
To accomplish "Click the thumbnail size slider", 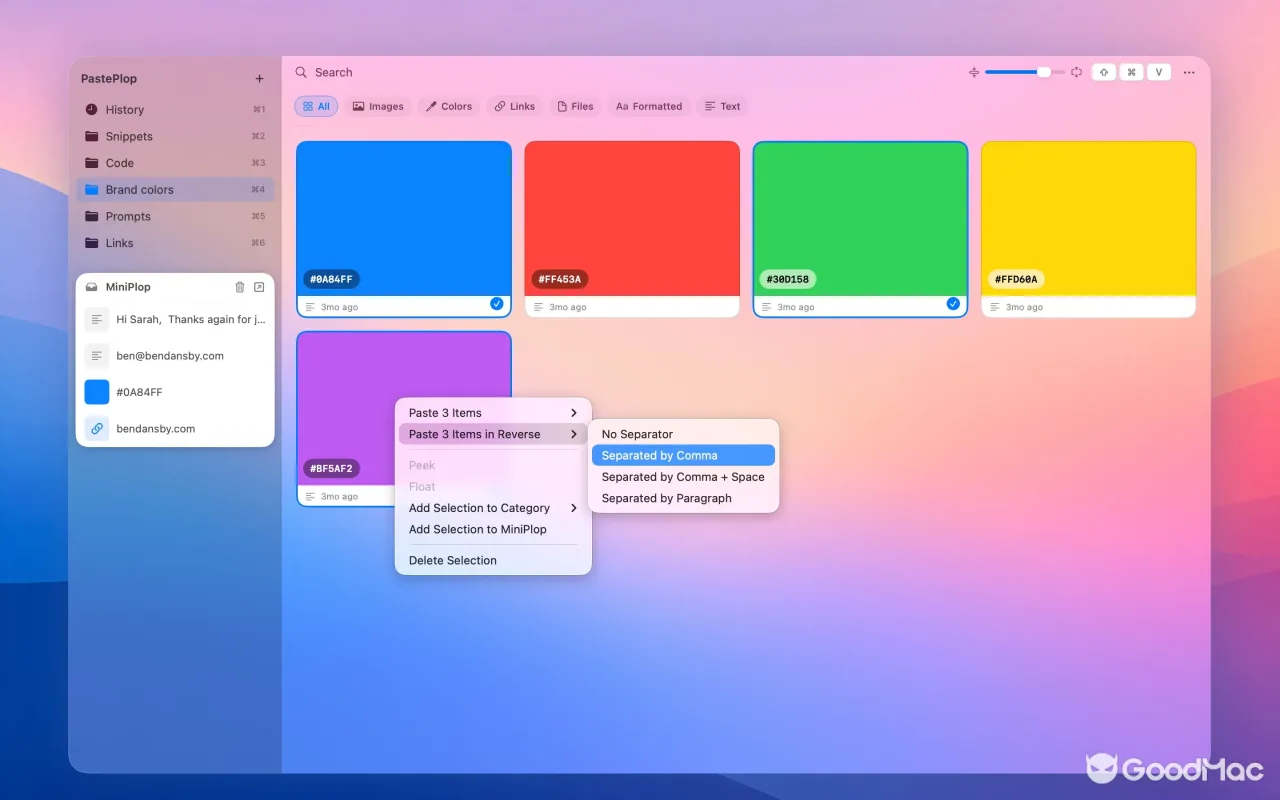I will pos(1024,72).
